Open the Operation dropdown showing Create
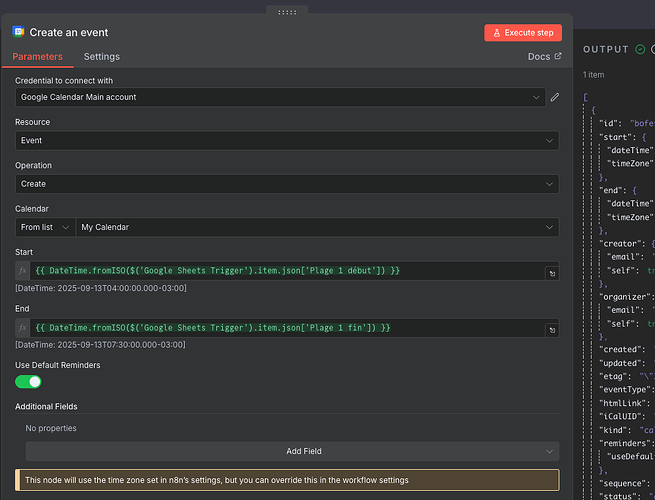This screenshot has width=655, height=500. [286, 184]
